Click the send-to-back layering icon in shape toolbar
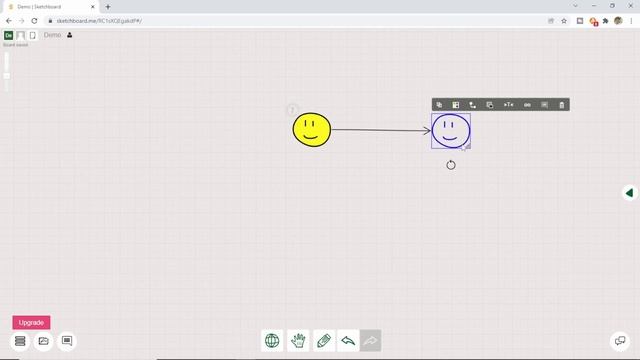This screenshot has height=360, width=640. [490, 105]
